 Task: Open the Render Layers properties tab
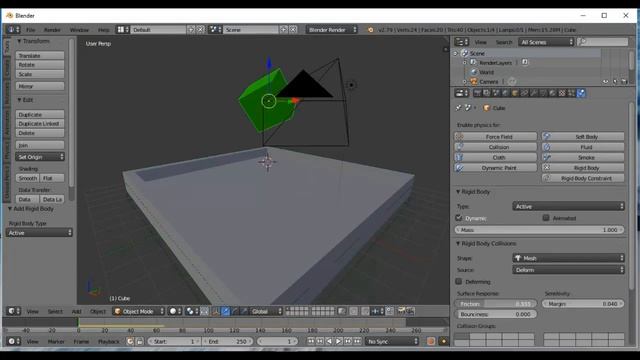[487, 93]
